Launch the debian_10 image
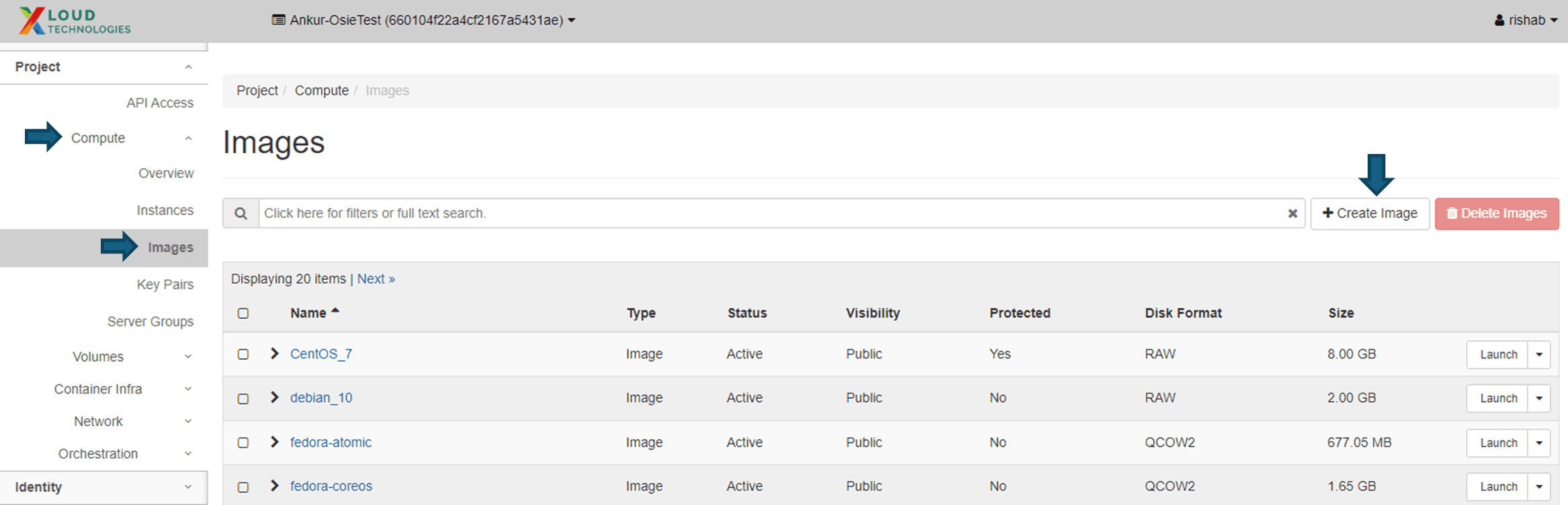 tap(1498, 398)
